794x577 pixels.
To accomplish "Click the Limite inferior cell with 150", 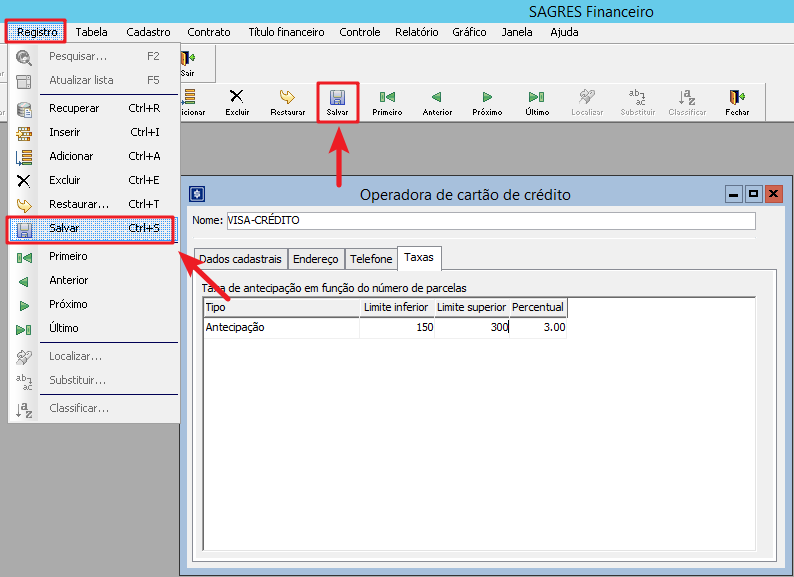I will click(x=397, y=327).
